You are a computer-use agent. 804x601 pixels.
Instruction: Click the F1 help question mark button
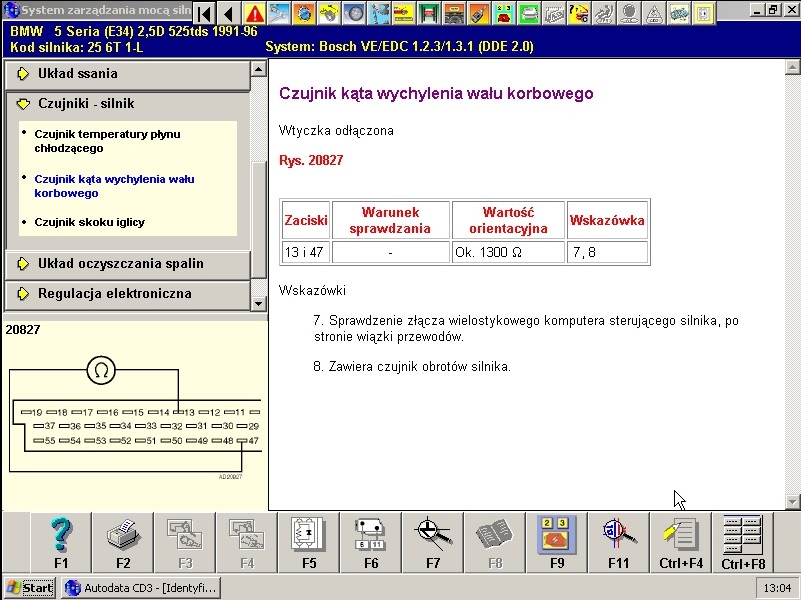pyautogui.click(x=61, y=541)
